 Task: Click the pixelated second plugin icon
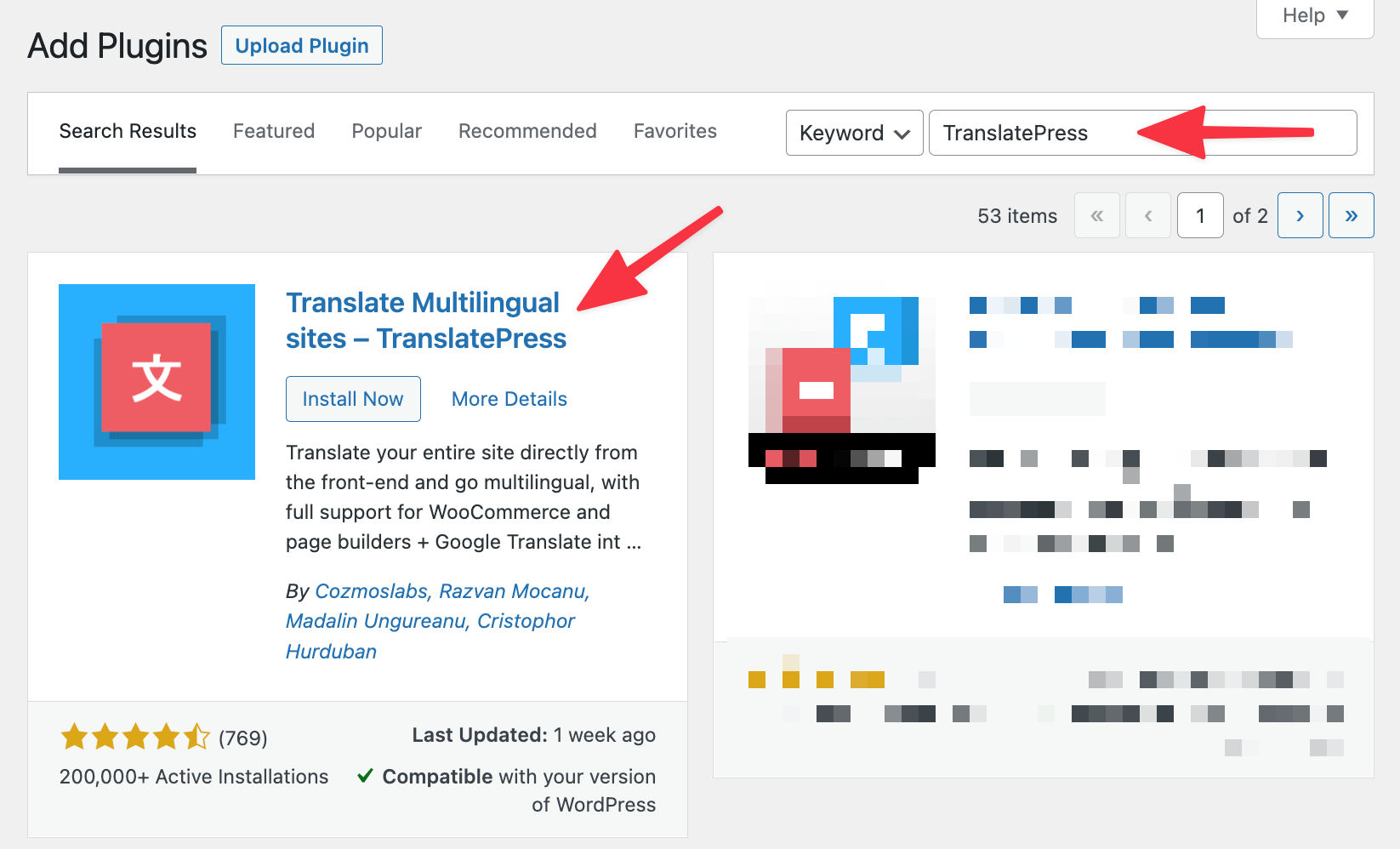click(x=841, y=390)
